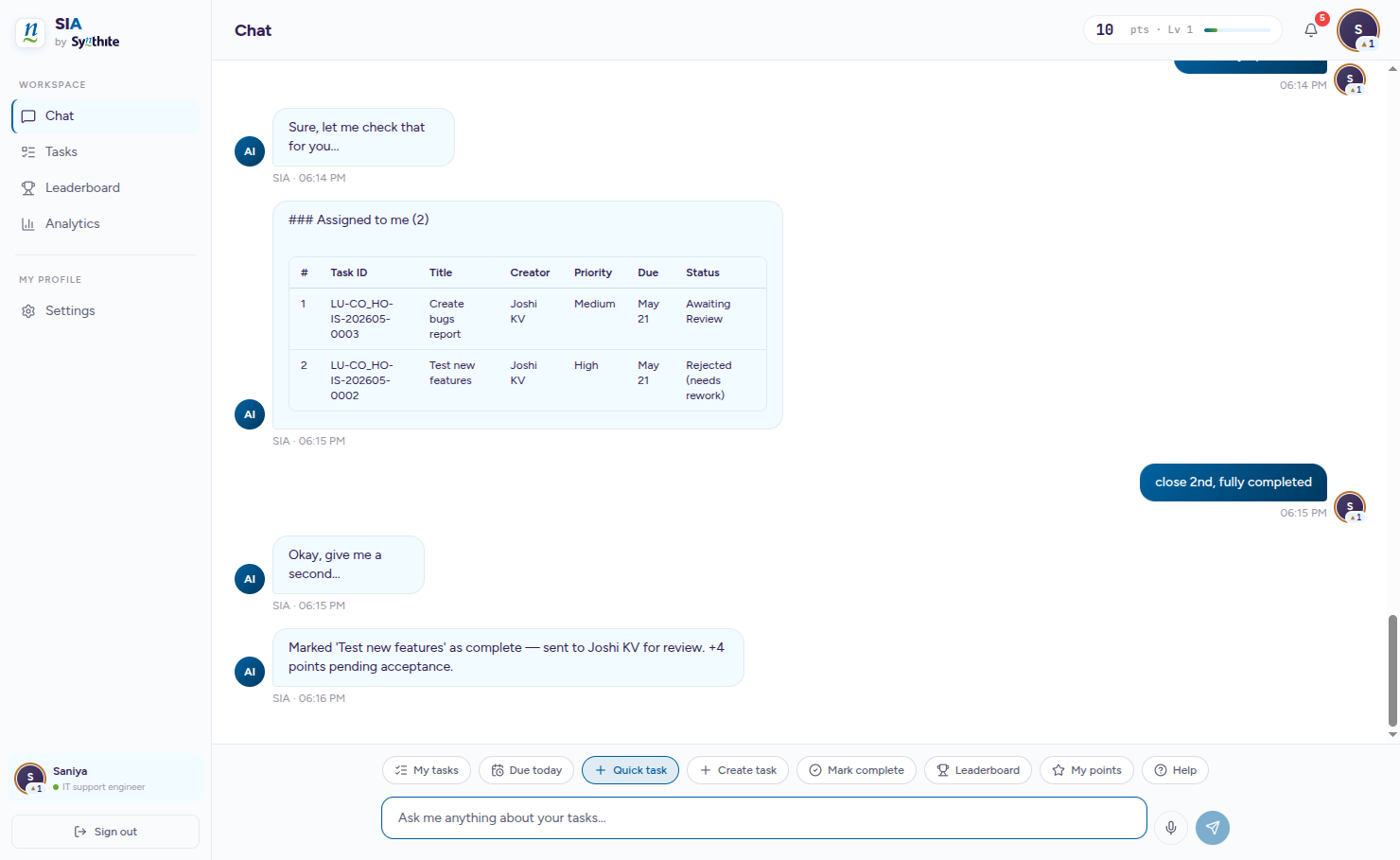Select the My tasks quick action chip
This screenshot has width=1400, height=860.
coord(427,770)
